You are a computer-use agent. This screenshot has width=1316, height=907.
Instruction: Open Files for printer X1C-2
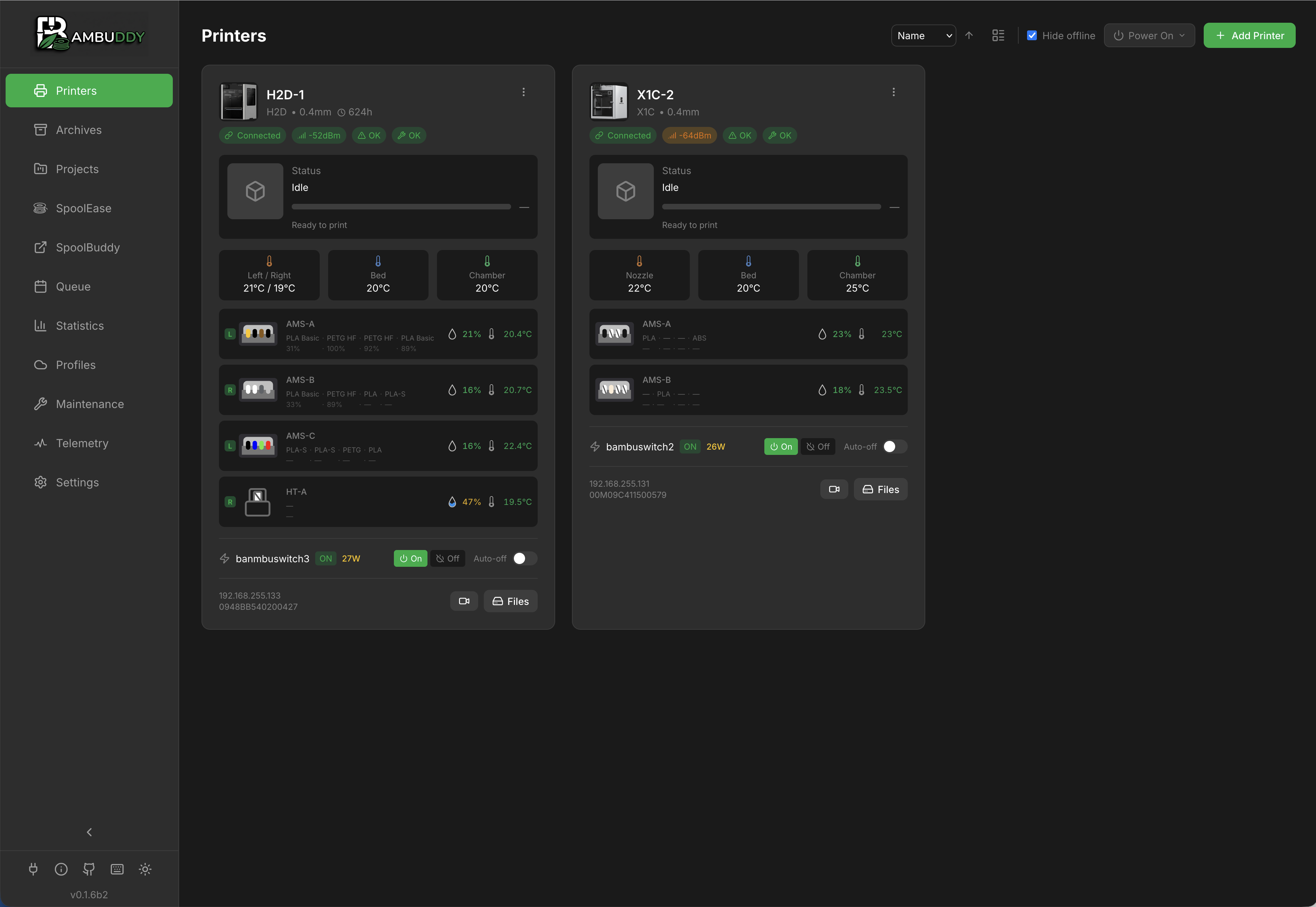click(x=880, y=489)
